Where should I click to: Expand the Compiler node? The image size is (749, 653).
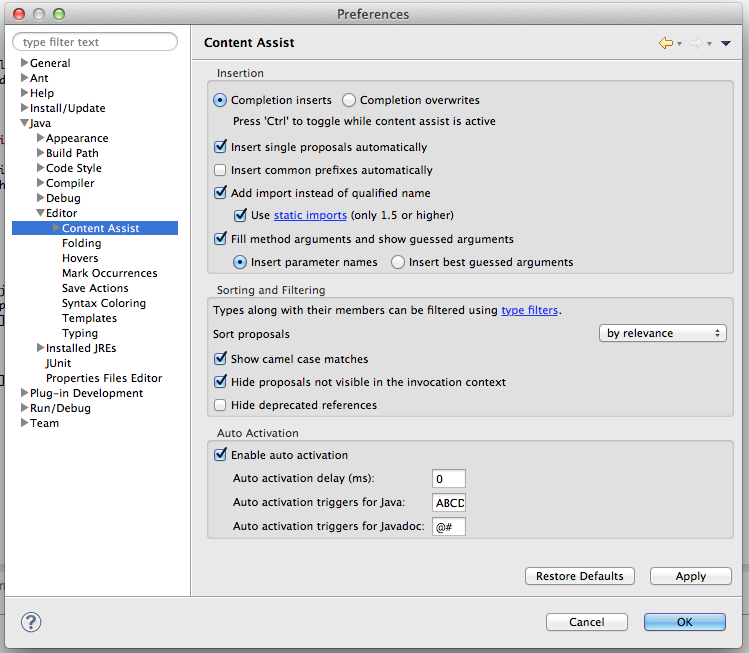click(x=41, y=182)
